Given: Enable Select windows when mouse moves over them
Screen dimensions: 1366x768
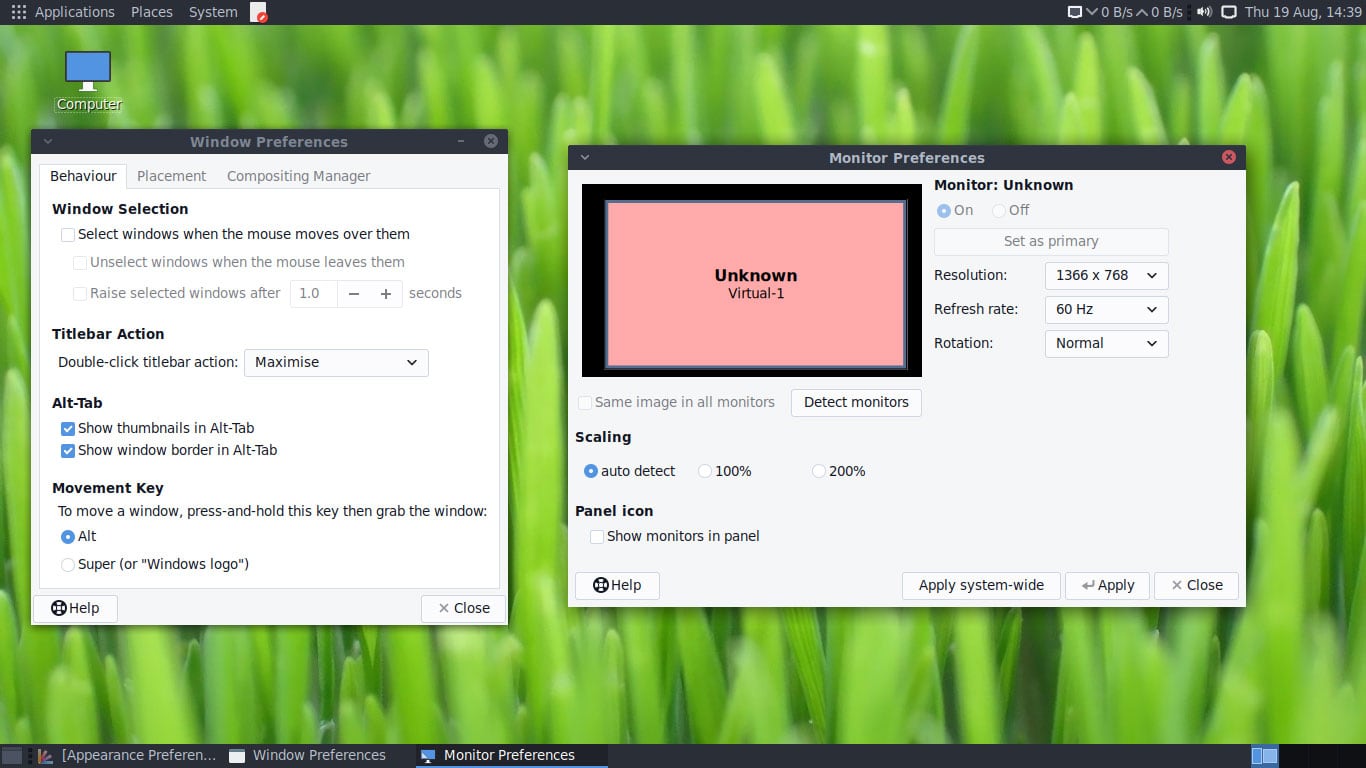Looking at the screenshot, I should (68, 235).
